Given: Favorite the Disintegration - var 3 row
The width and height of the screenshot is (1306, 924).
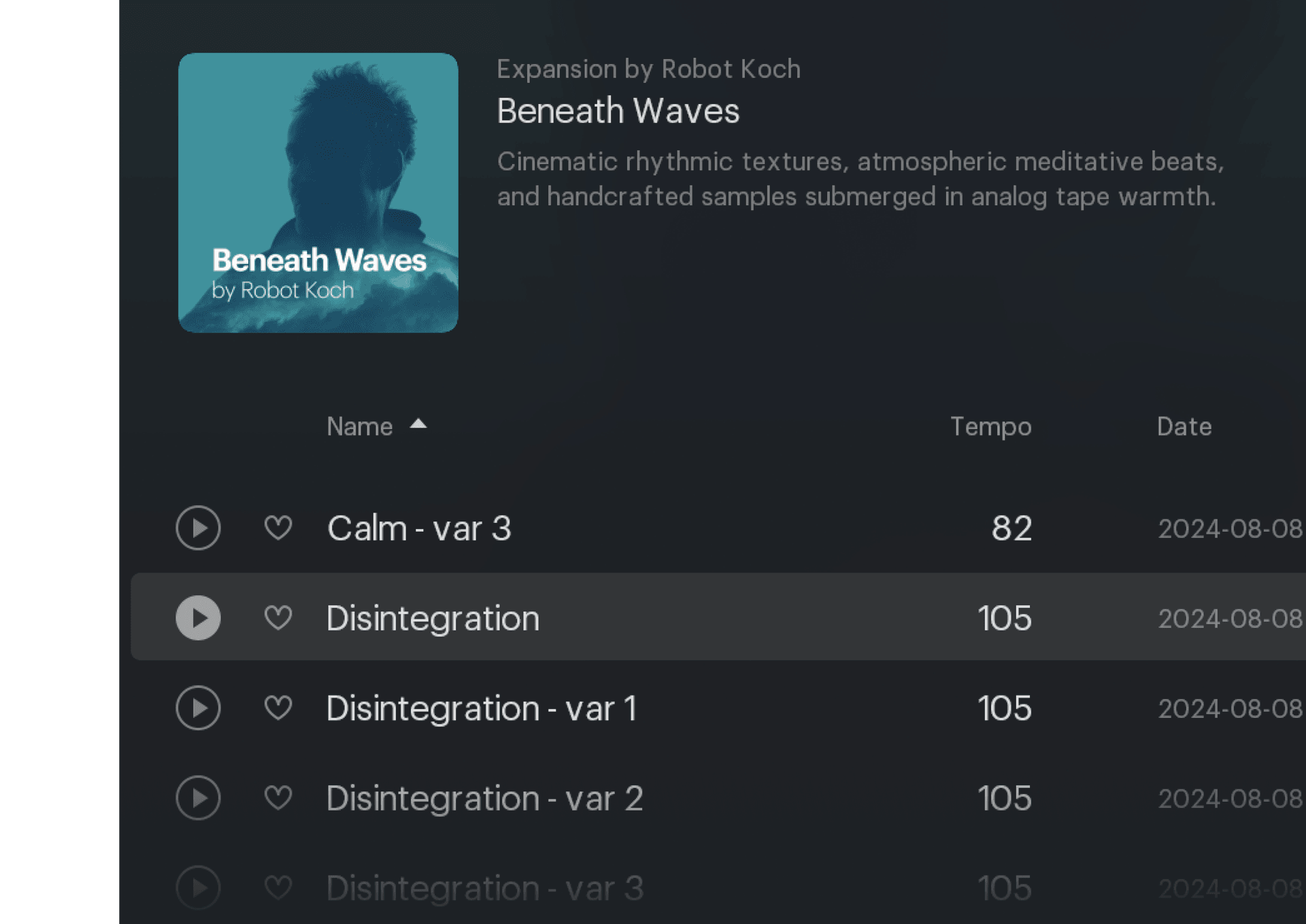Looking at the screenshot, I should 278,887.
